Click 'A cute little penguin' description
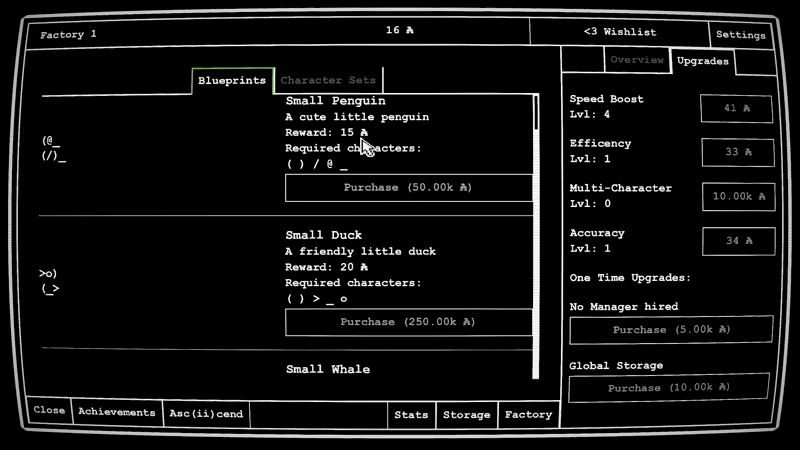Screen dimensions: 800x450 point(357,117)
